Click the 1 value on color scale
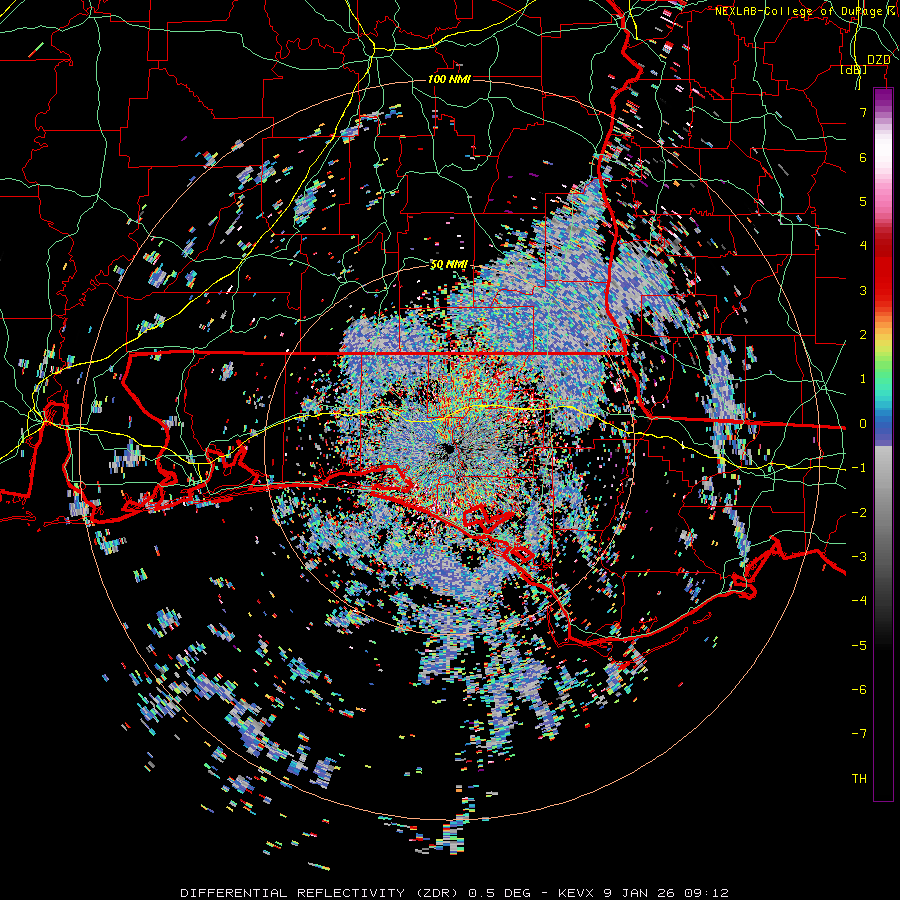 click(863, 379)
